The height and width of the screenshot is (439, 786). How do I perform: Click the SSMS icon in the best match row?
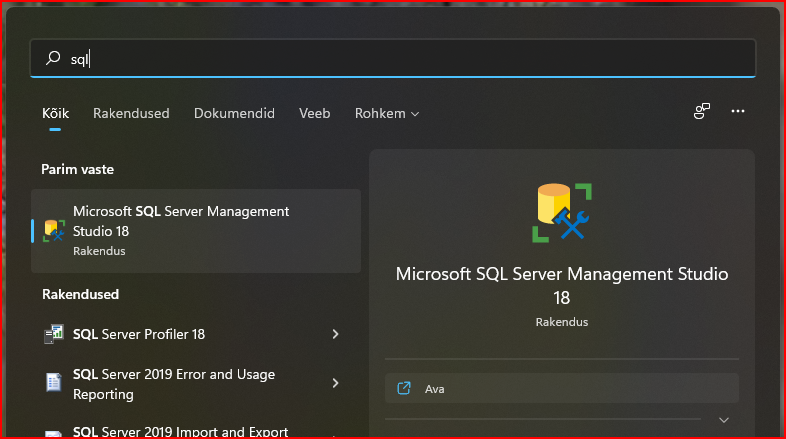coord(54,231)
